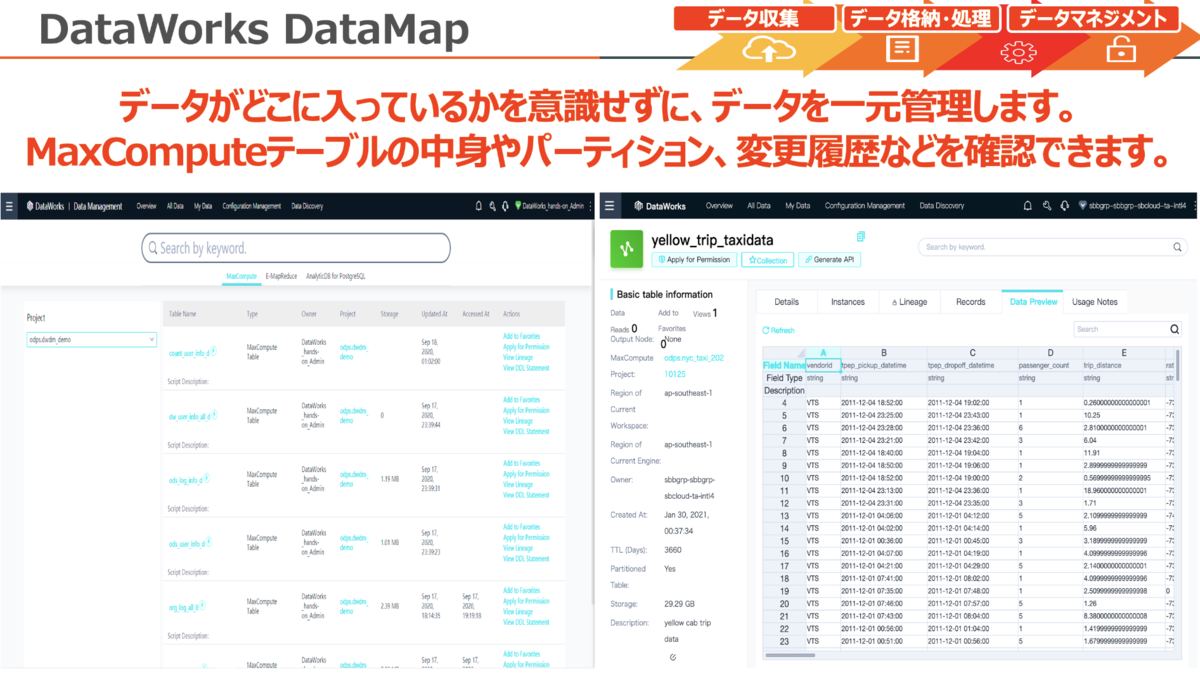Open dw_user_info_all_d table link

click(x=191, y=416)
